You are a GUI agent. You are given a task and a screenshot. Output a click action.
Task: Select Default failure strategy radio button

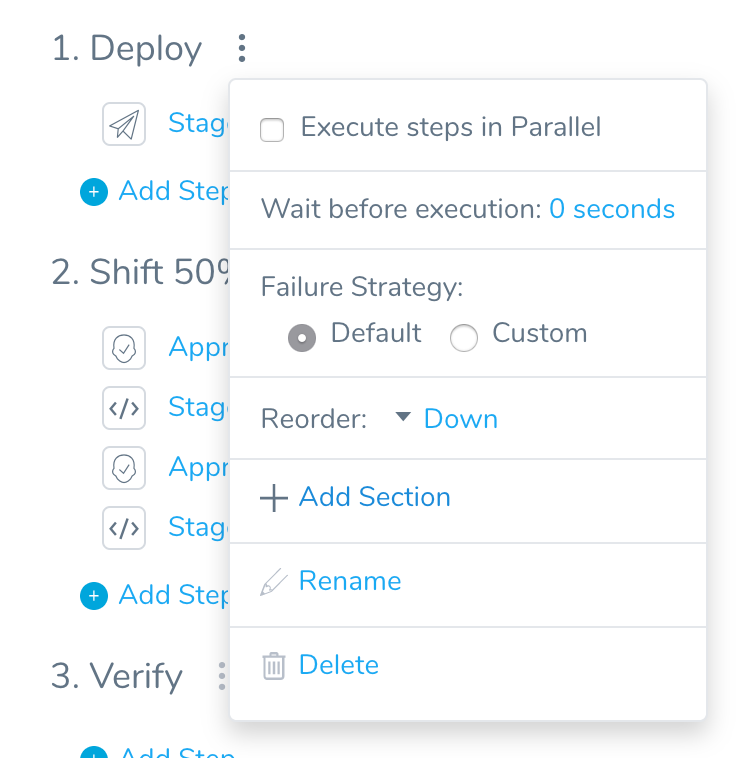click(302, 337)
